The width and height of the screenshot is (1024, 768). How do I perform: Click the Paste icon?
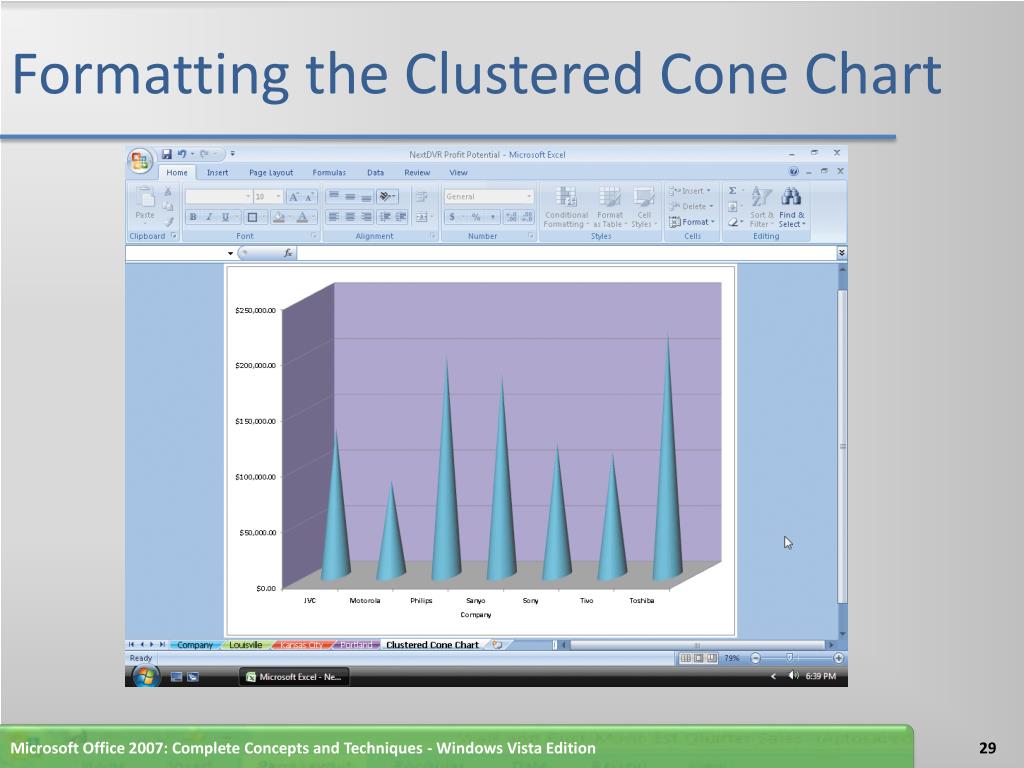[x=145, y=197]
